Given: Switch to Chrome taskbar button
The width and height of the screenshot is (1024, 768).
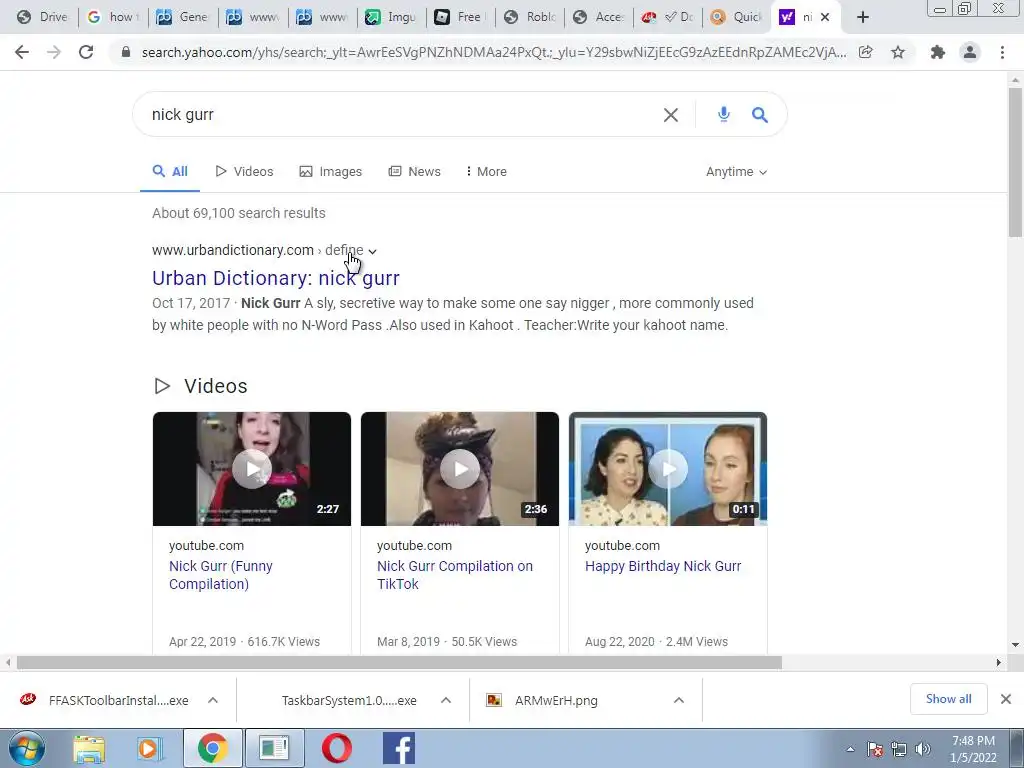Looking at the screenshot, I should pos(212,748).
